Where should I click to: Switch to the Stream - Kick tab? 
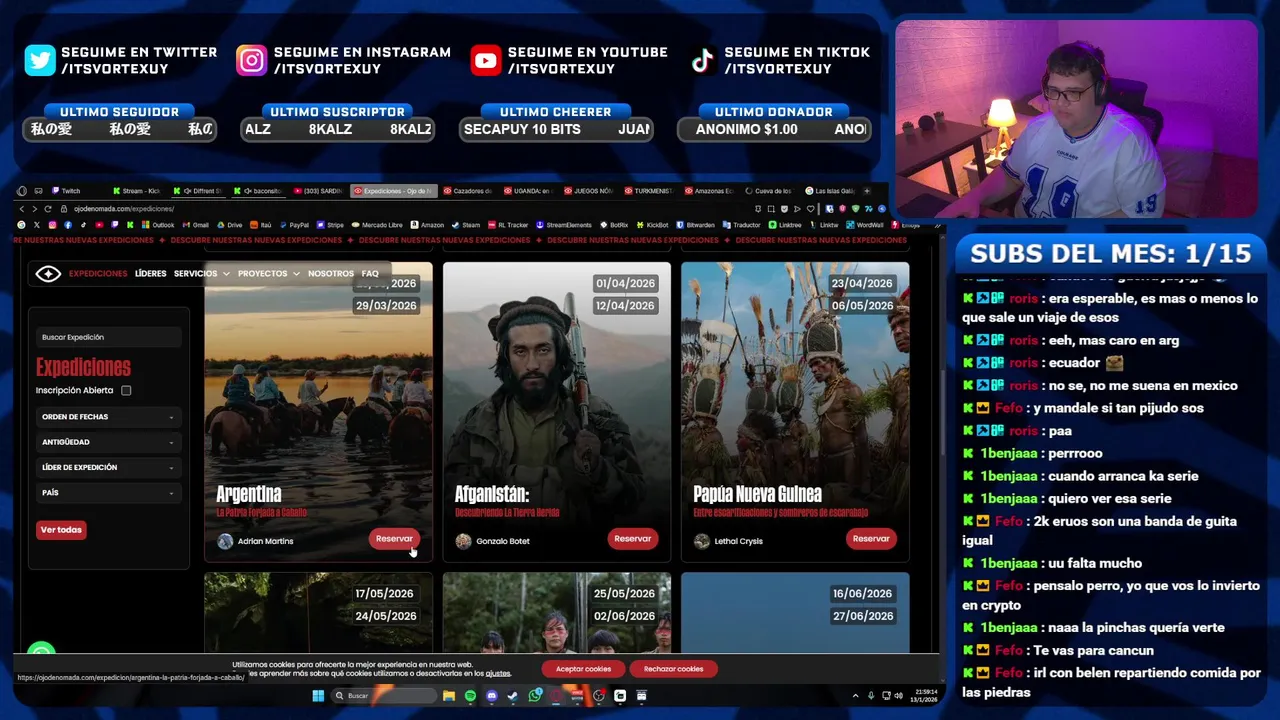tap(137, 191)
